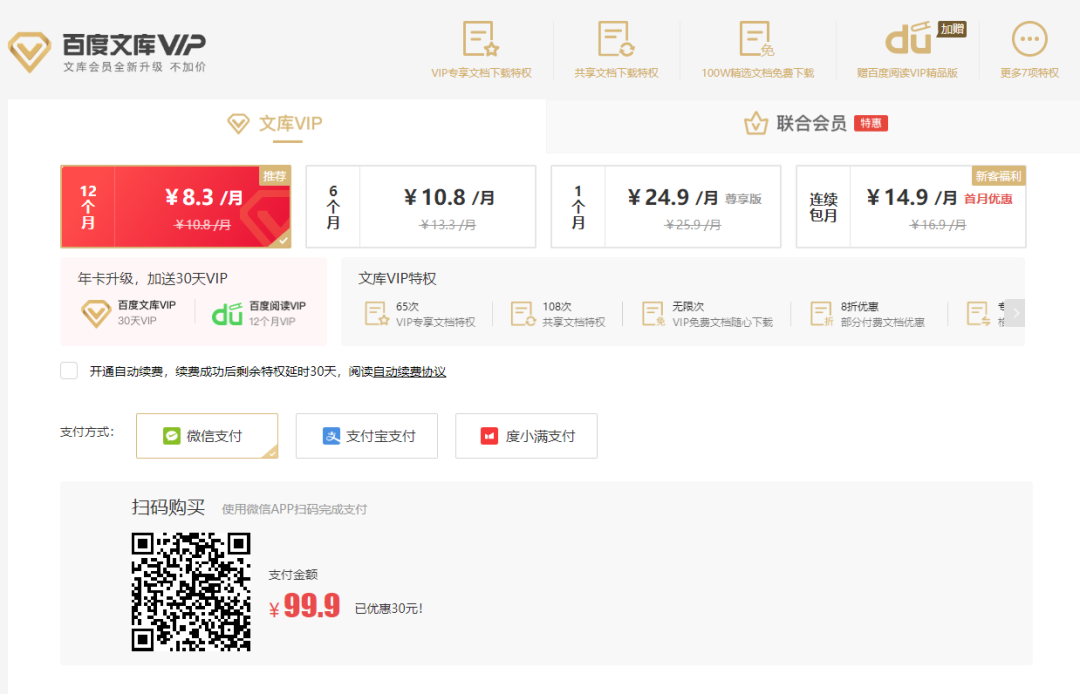Click the 扫码购买 heading
The width and height of the screenshot is (1080, 694).
(x=169, y=507)
